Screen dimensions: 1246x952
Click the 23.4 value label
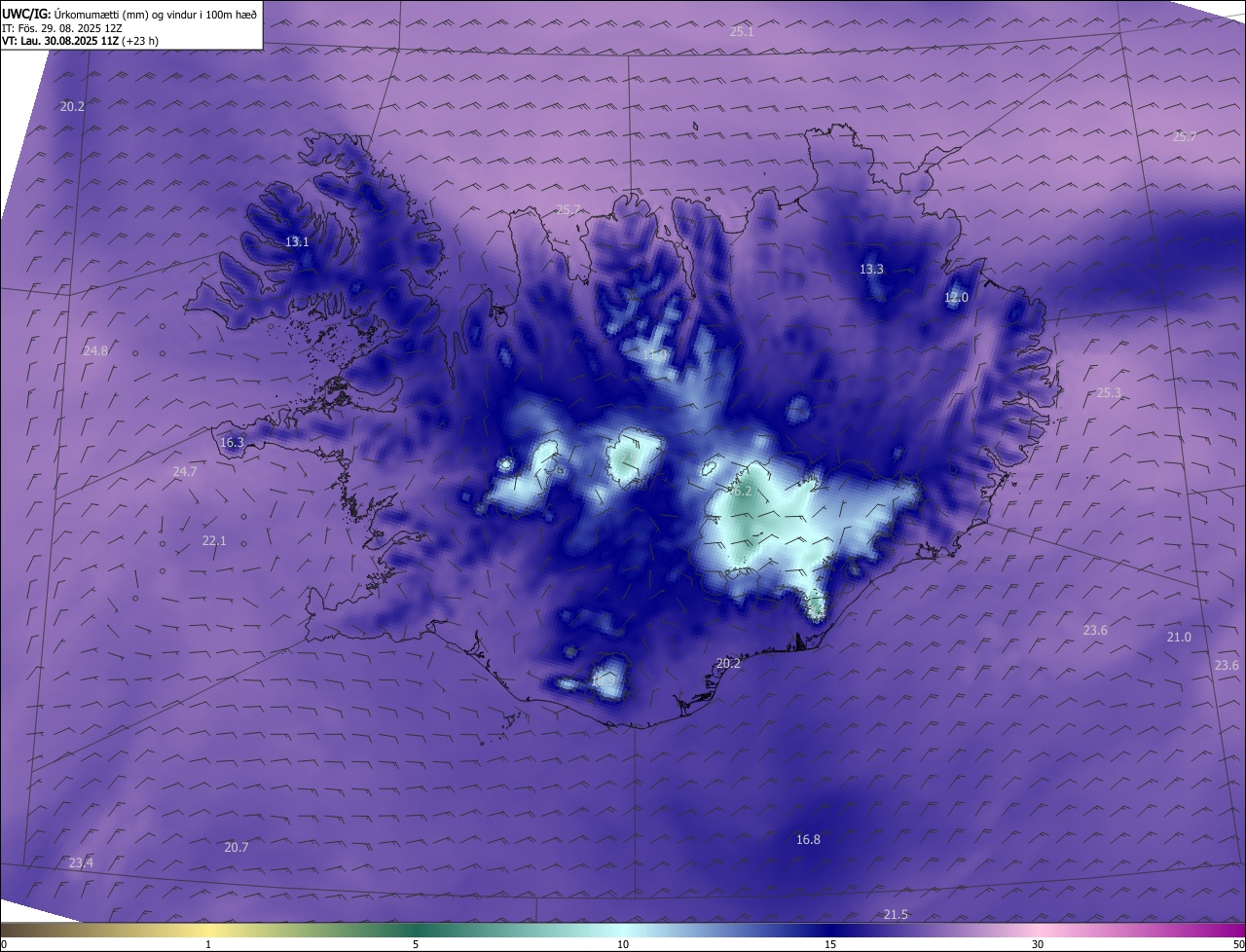(x=82, y=863)
